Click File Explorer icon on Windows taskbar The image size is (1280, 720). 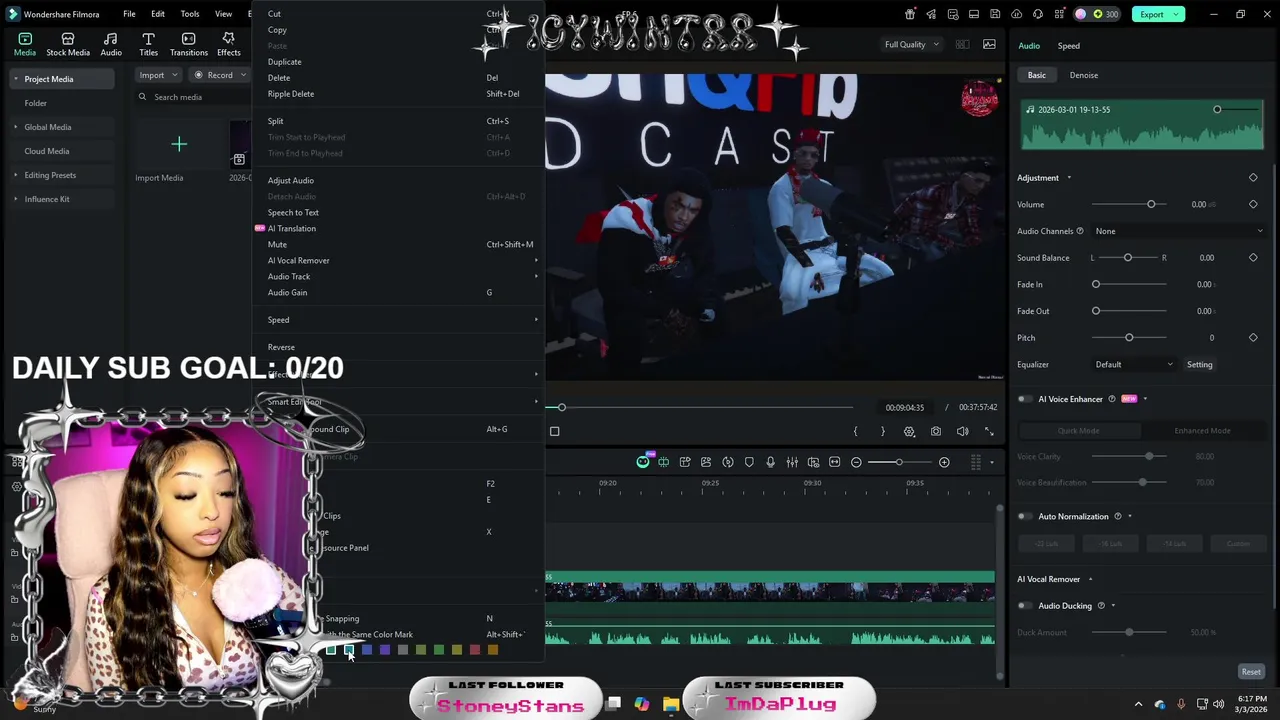[x=671, y=705]
